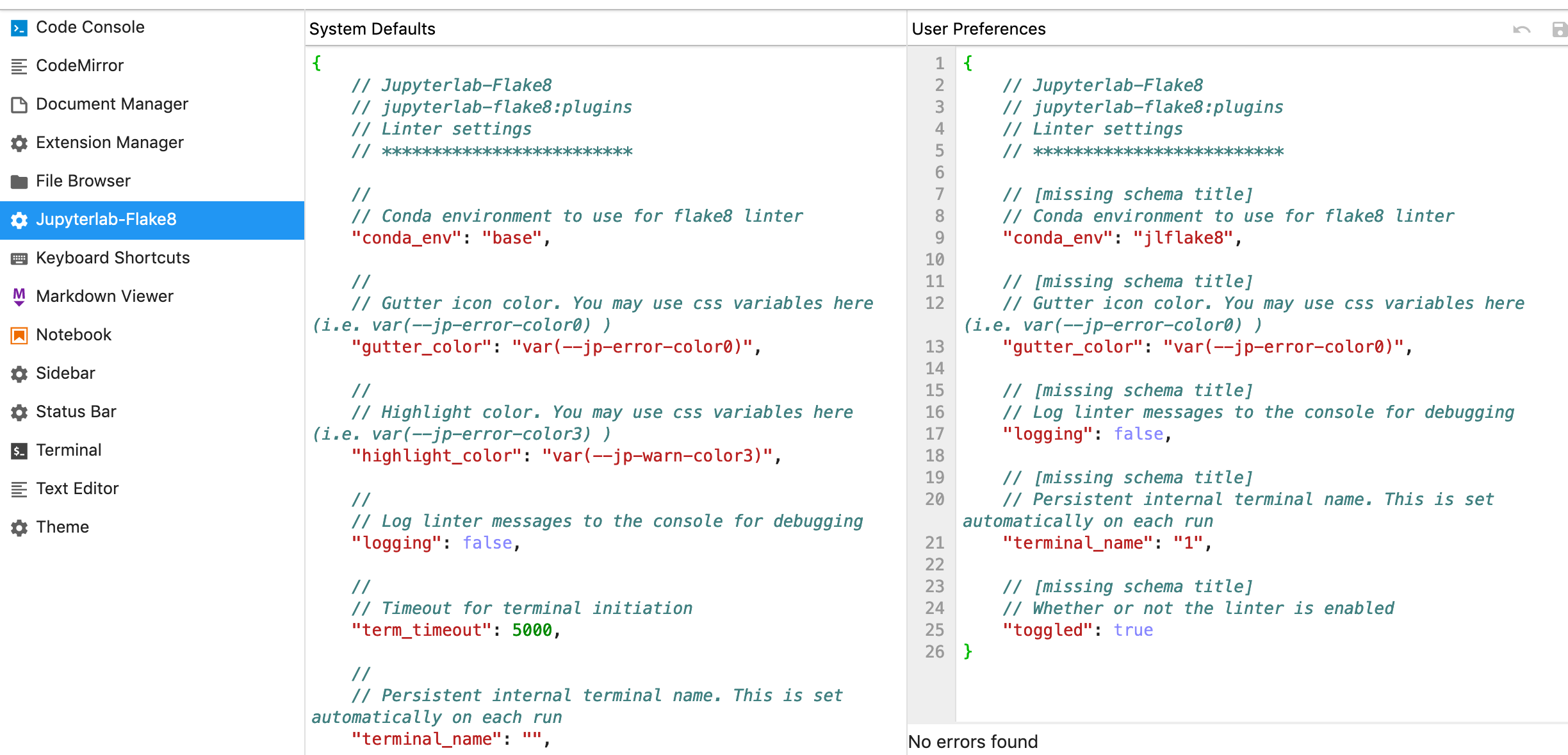Click line number 9 in the editor gutter

(939, 238)
